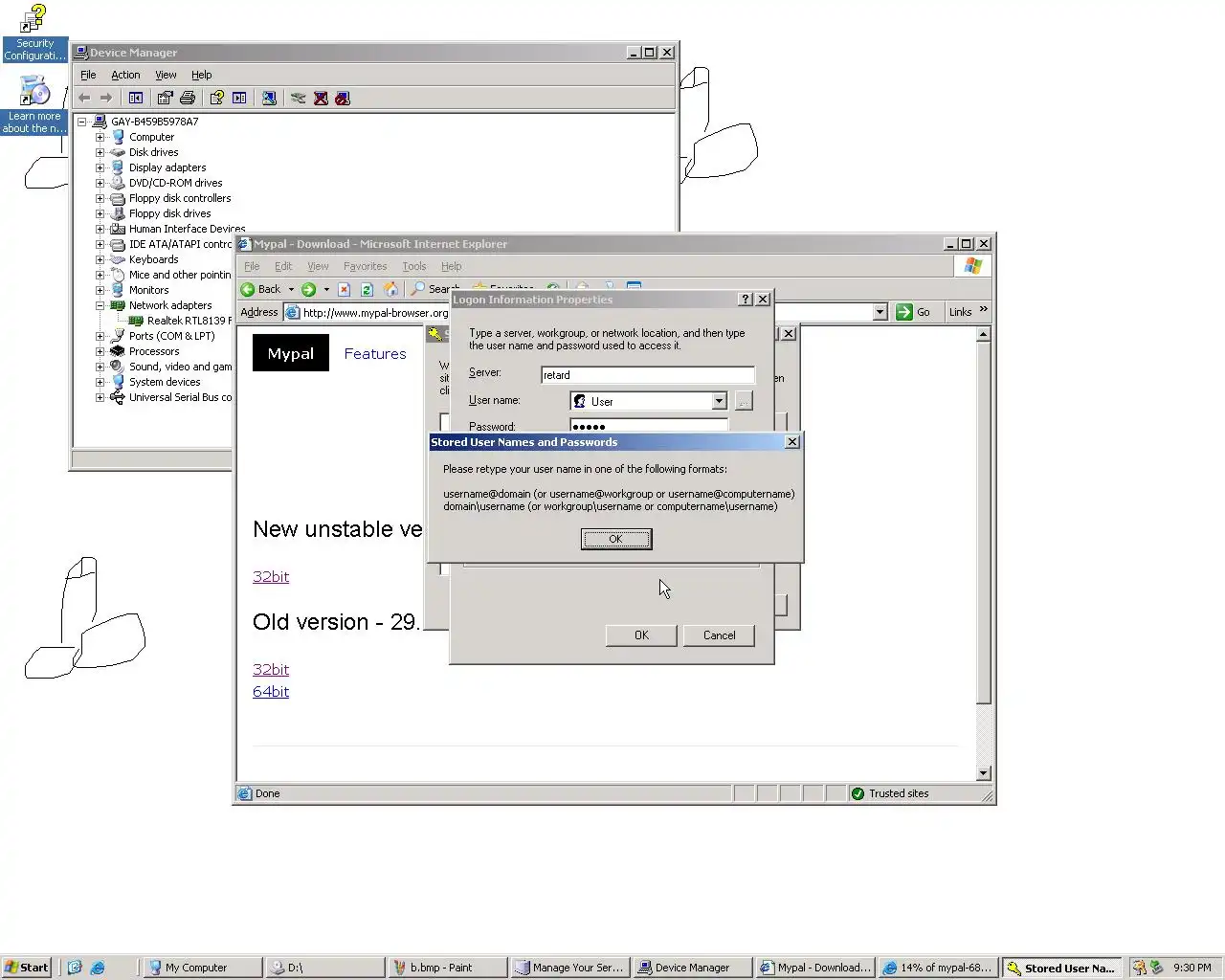The width and height of the screenshot is (1225, 980).
Task: Open the File menu in Device Manager
Action: [x=88, y=75]
